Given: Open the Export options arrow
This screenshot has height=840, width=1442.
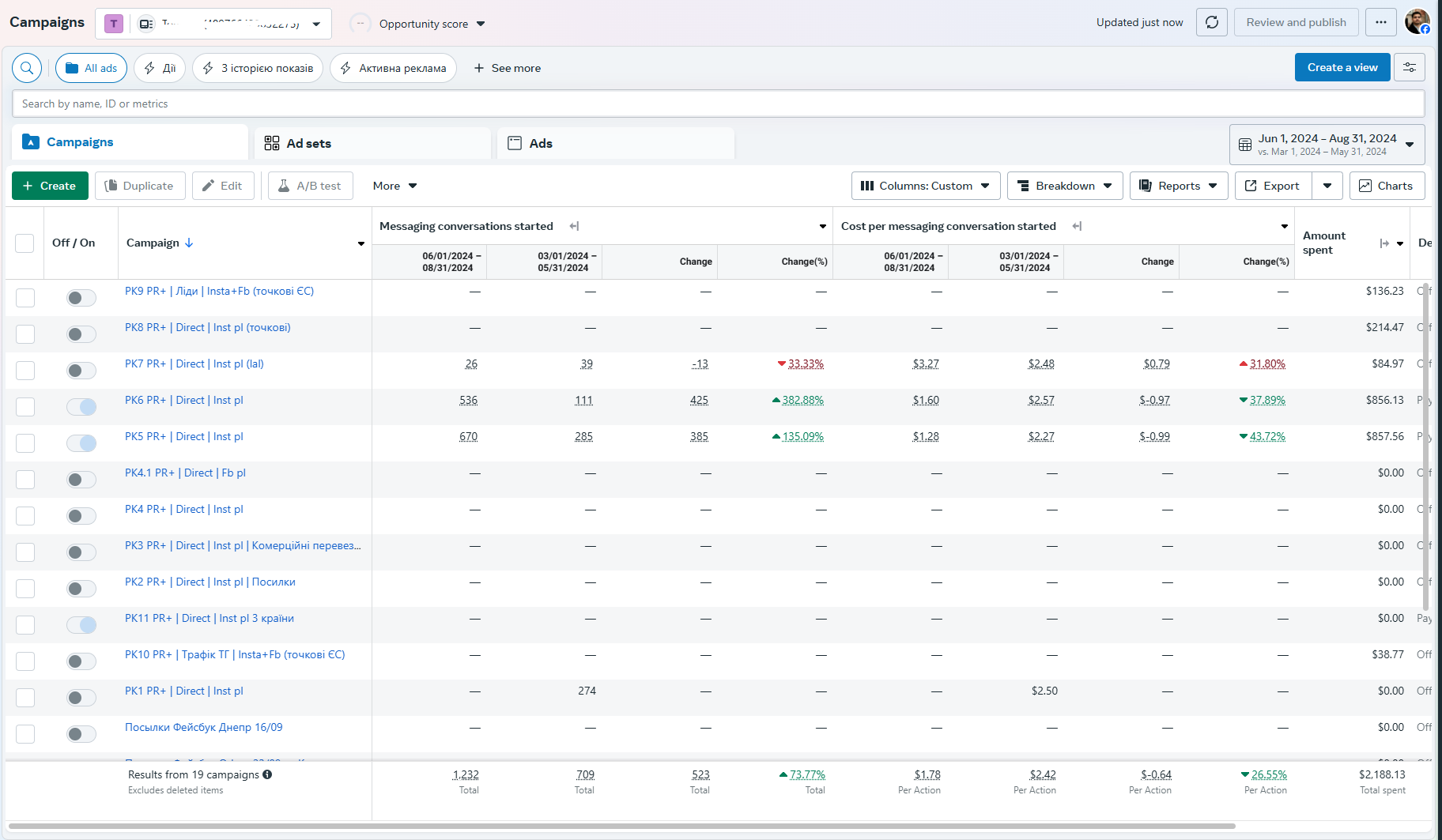Looking at the screenshot, I should click(1327, 186).
